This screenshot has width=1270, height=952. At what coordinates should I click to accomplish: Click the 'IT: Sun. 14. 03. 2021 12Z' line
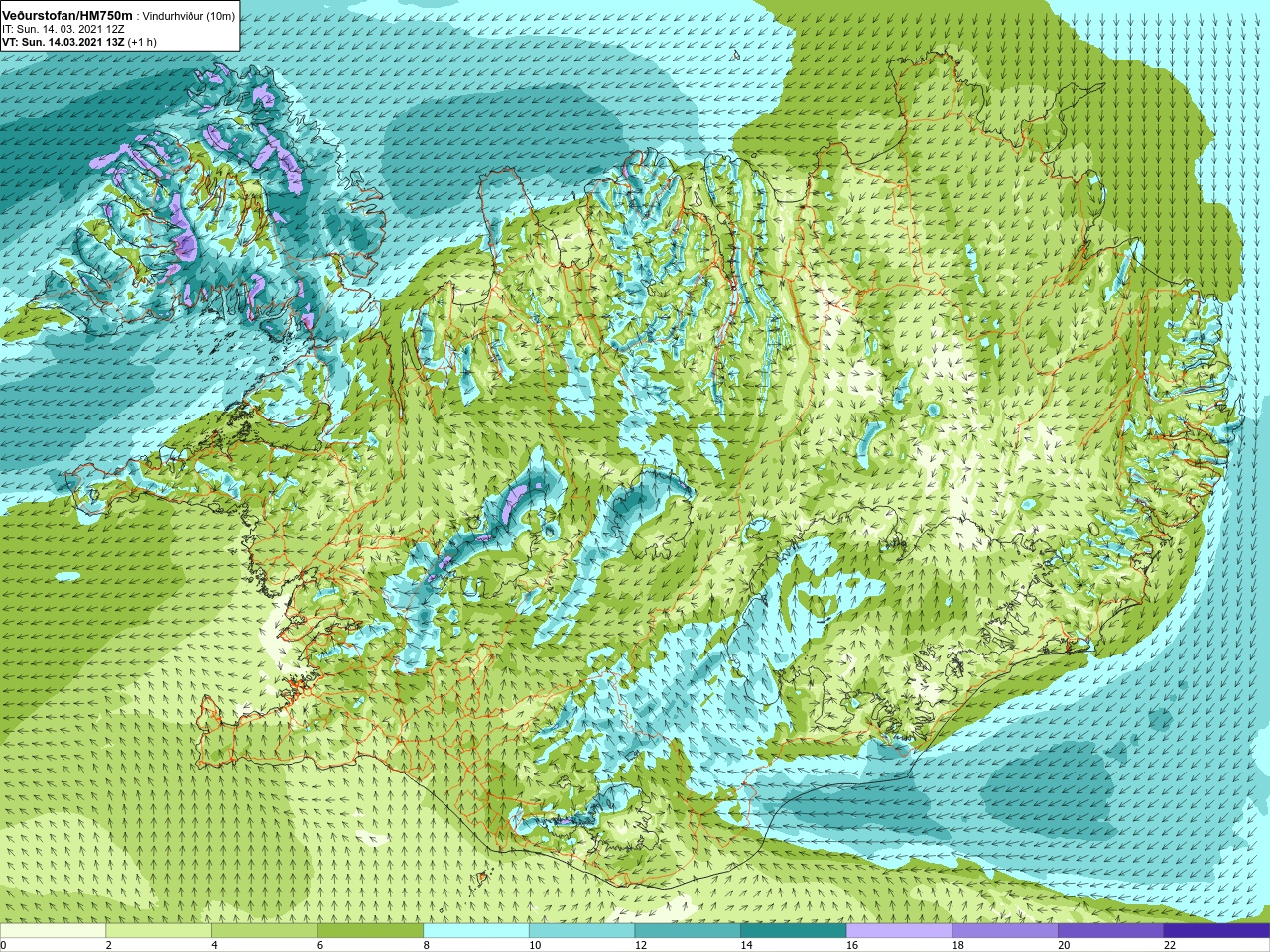point(63,29)
